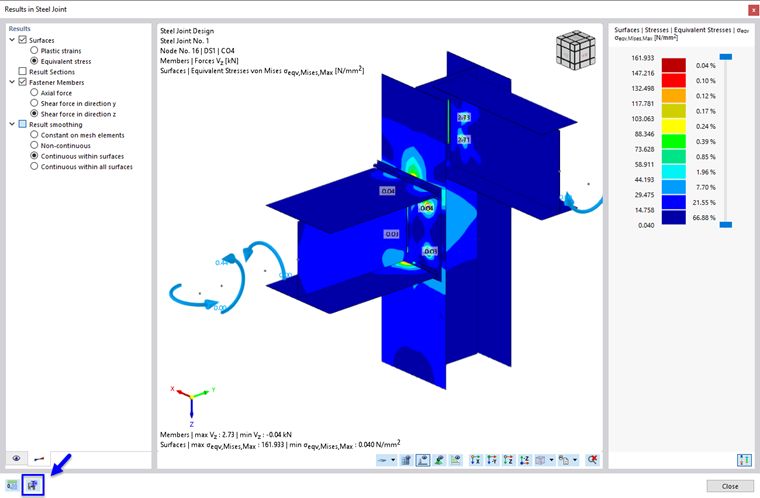Click the cyan legend color swatch

(674, 172)
